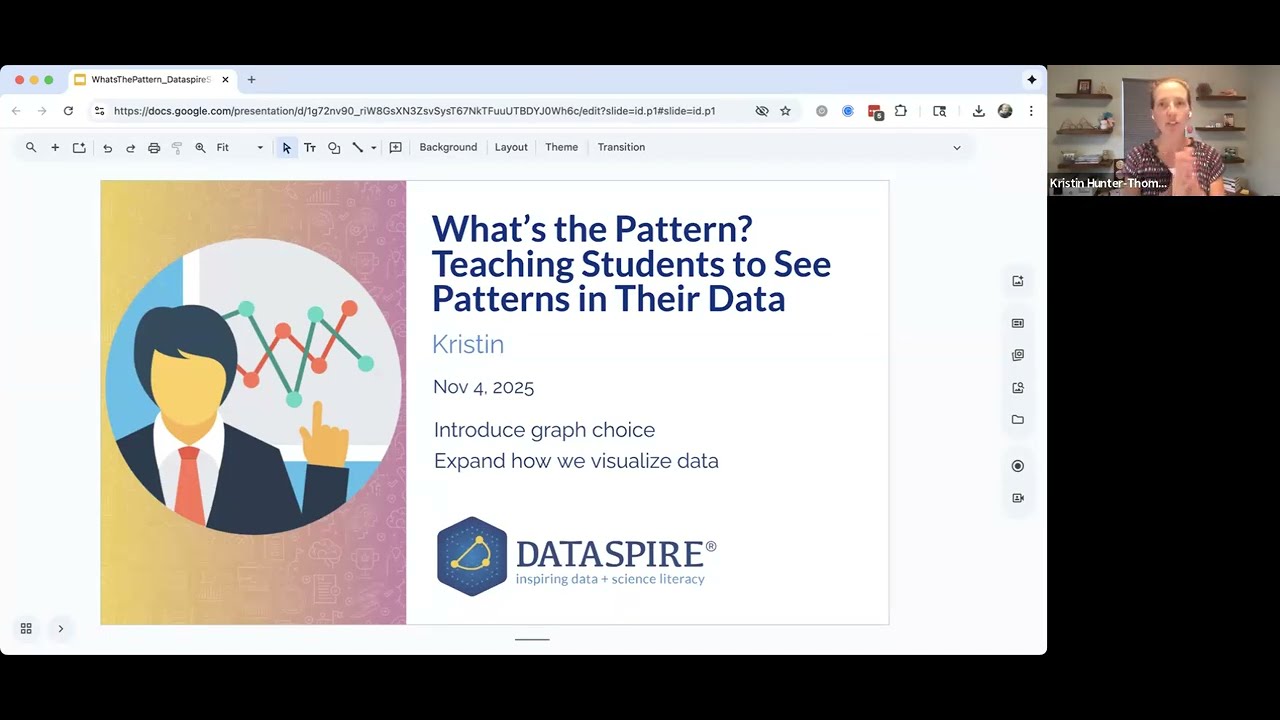1280x720 pixels.
Task: View site information icon in address bar
Action: click(99, 111)
